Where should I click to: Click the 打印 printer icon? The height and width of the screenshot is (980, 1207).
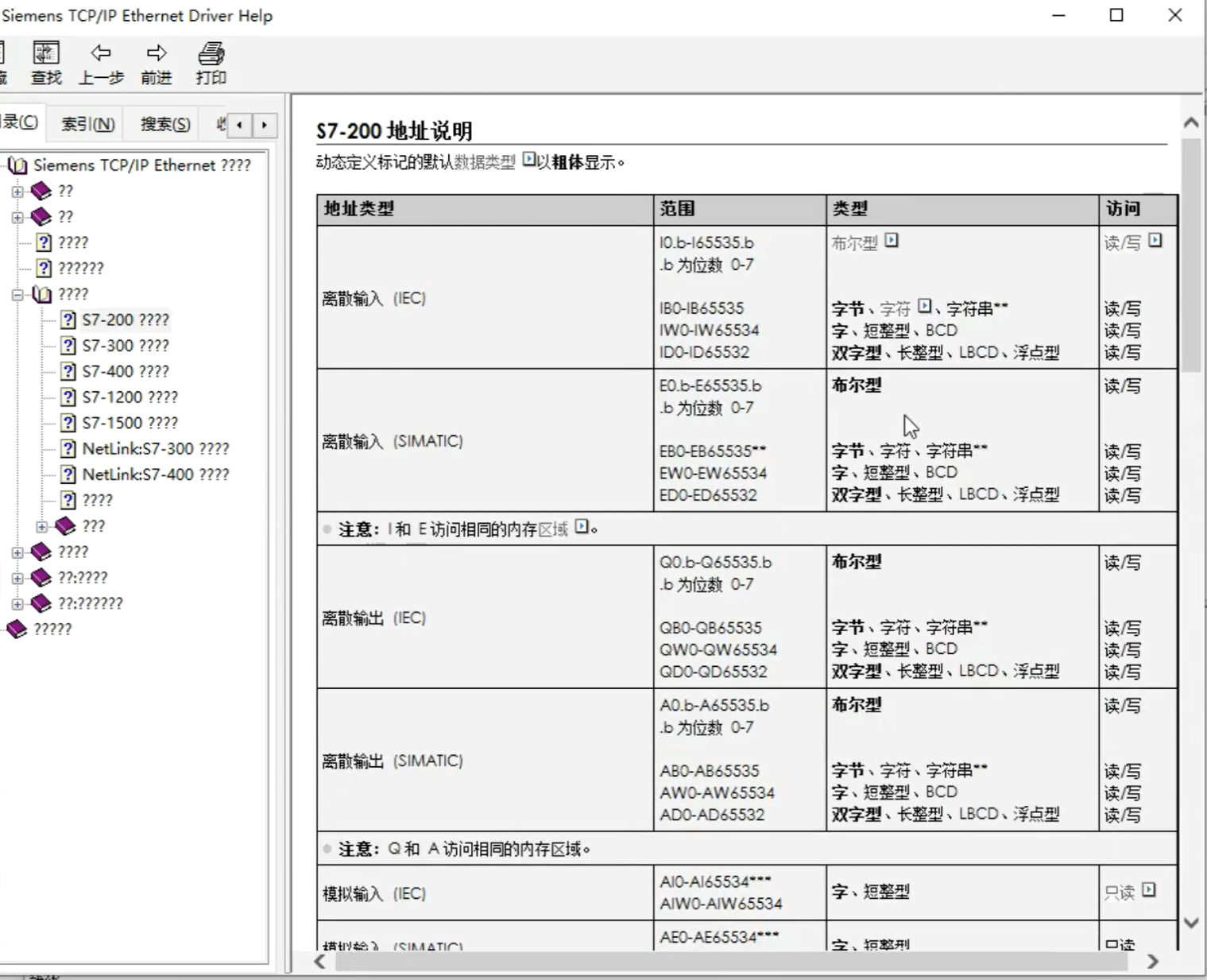tap(211, 54)
